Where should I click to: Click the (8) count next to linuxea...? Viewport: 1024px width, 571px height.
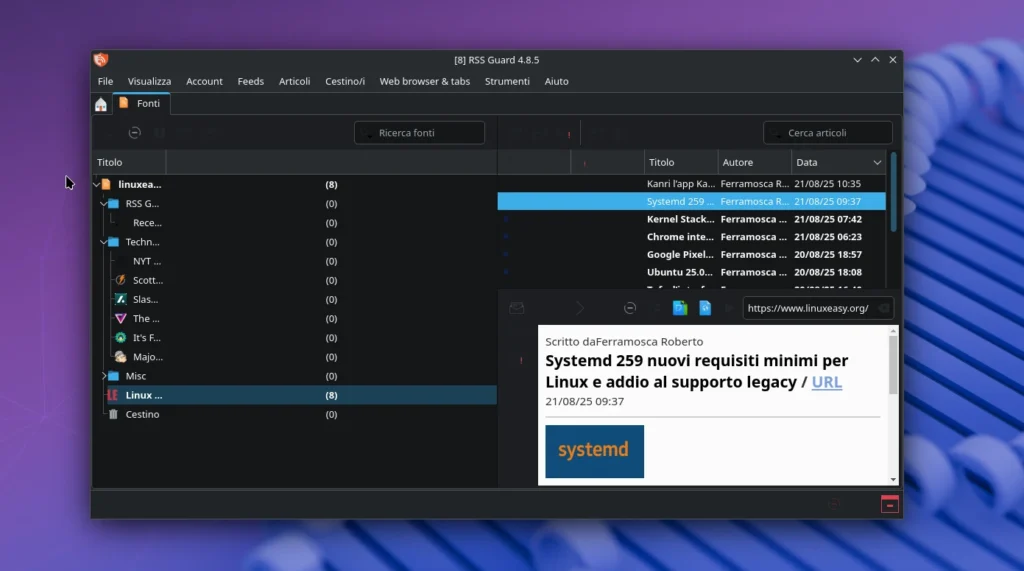331,185
